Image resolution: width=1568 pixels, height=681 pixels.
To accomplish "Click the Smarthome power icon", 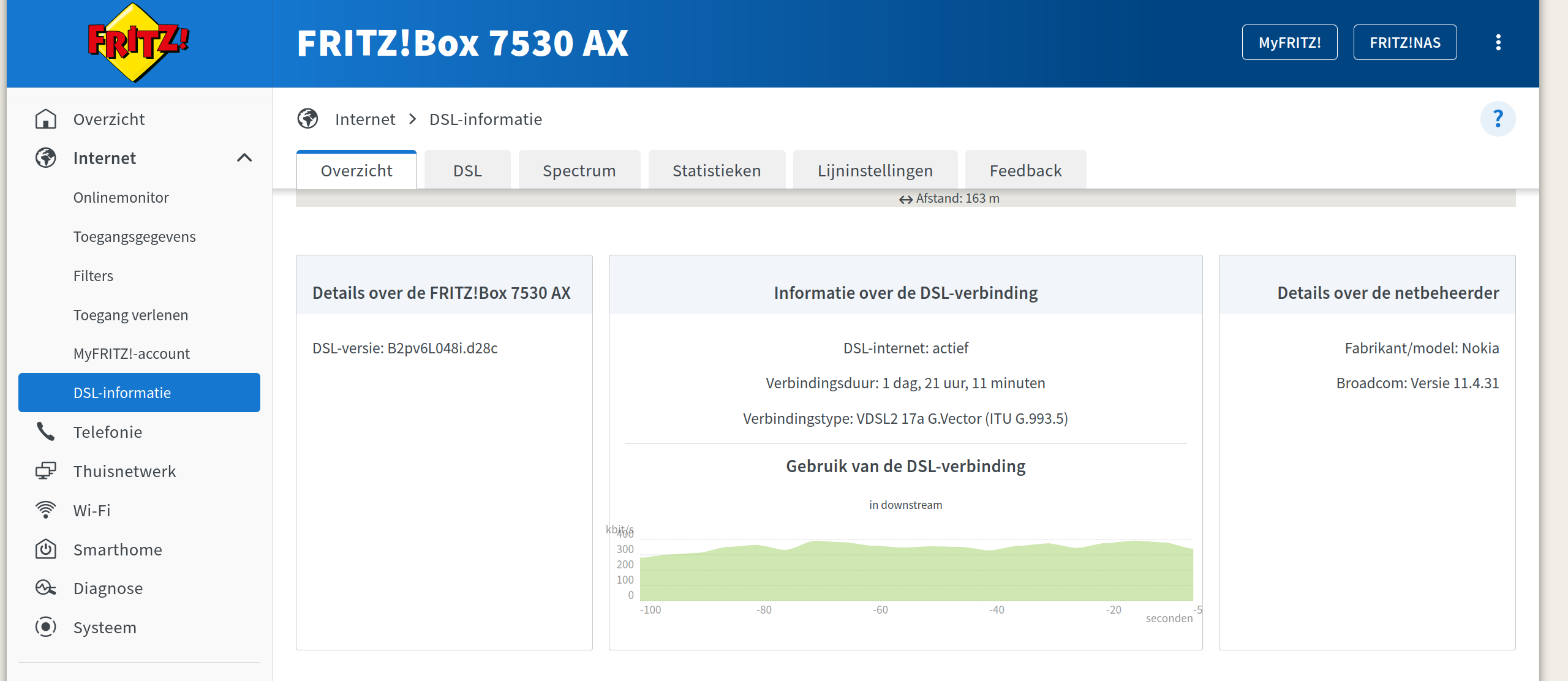I will (x=46, y=549).
